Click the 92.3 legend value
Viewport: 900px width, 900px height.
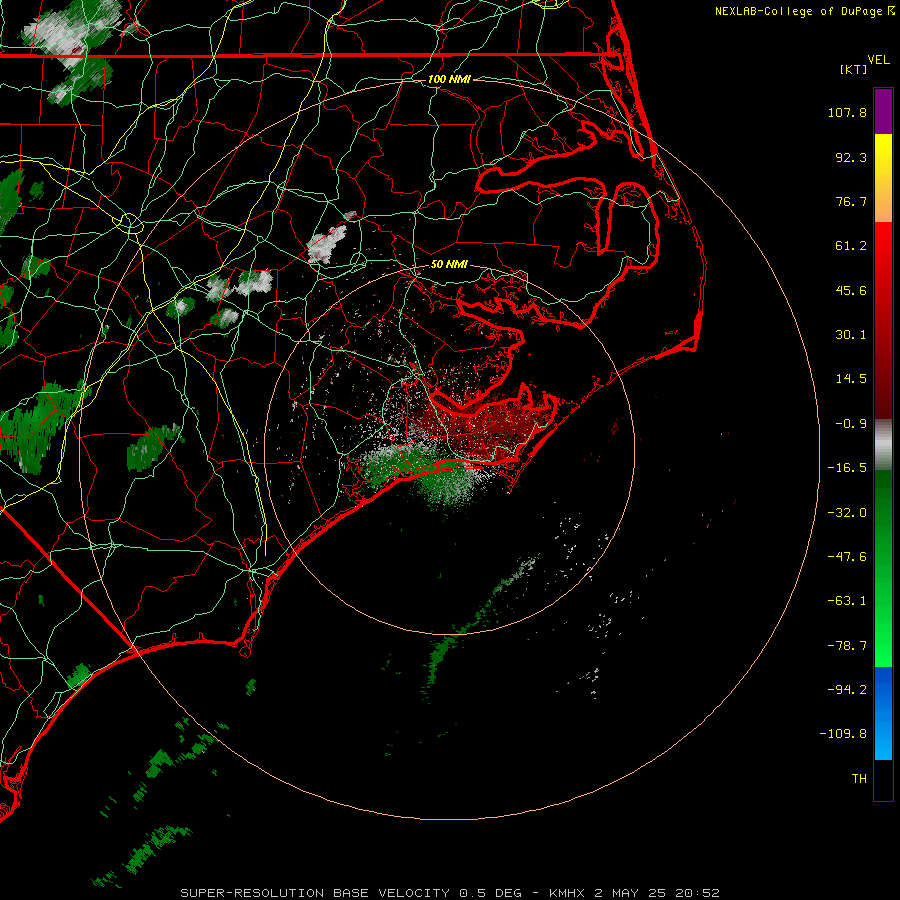tap(851, 157)
